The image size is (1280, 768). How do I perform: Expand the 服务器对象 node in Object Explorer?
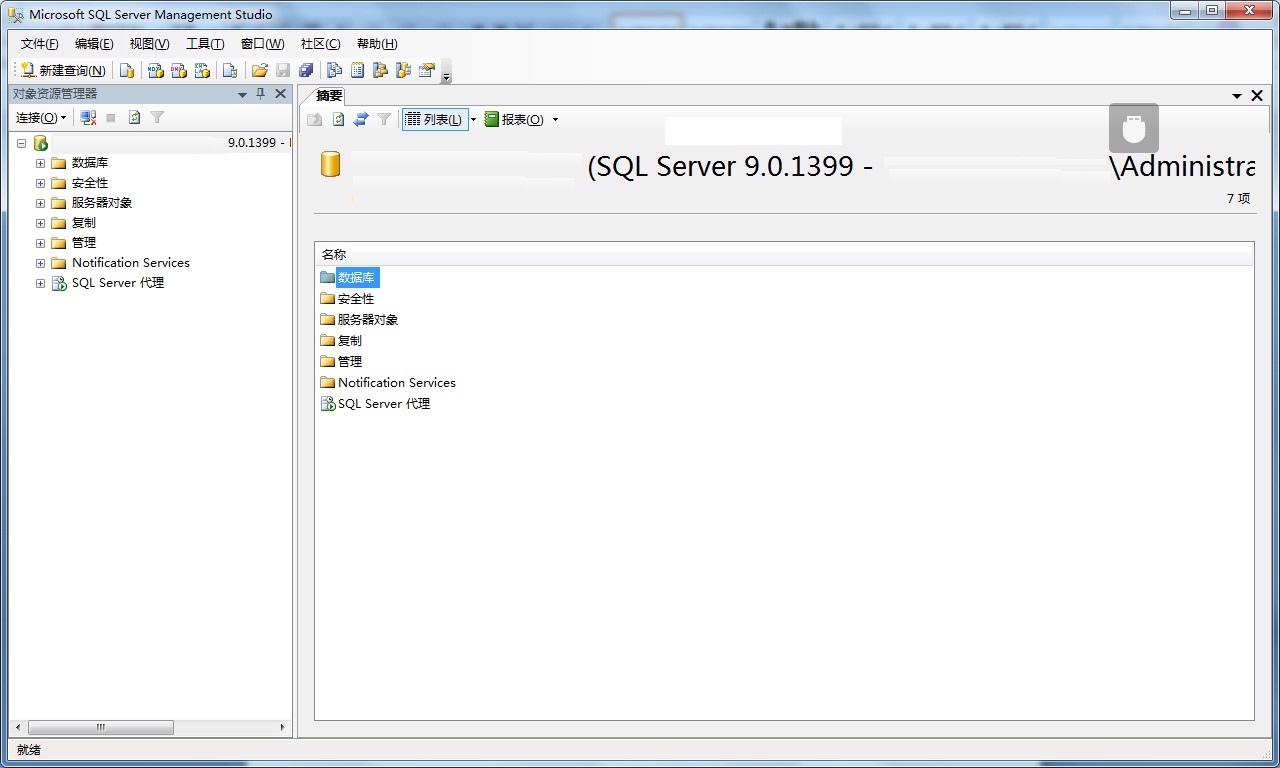click(x=40, y=203)
